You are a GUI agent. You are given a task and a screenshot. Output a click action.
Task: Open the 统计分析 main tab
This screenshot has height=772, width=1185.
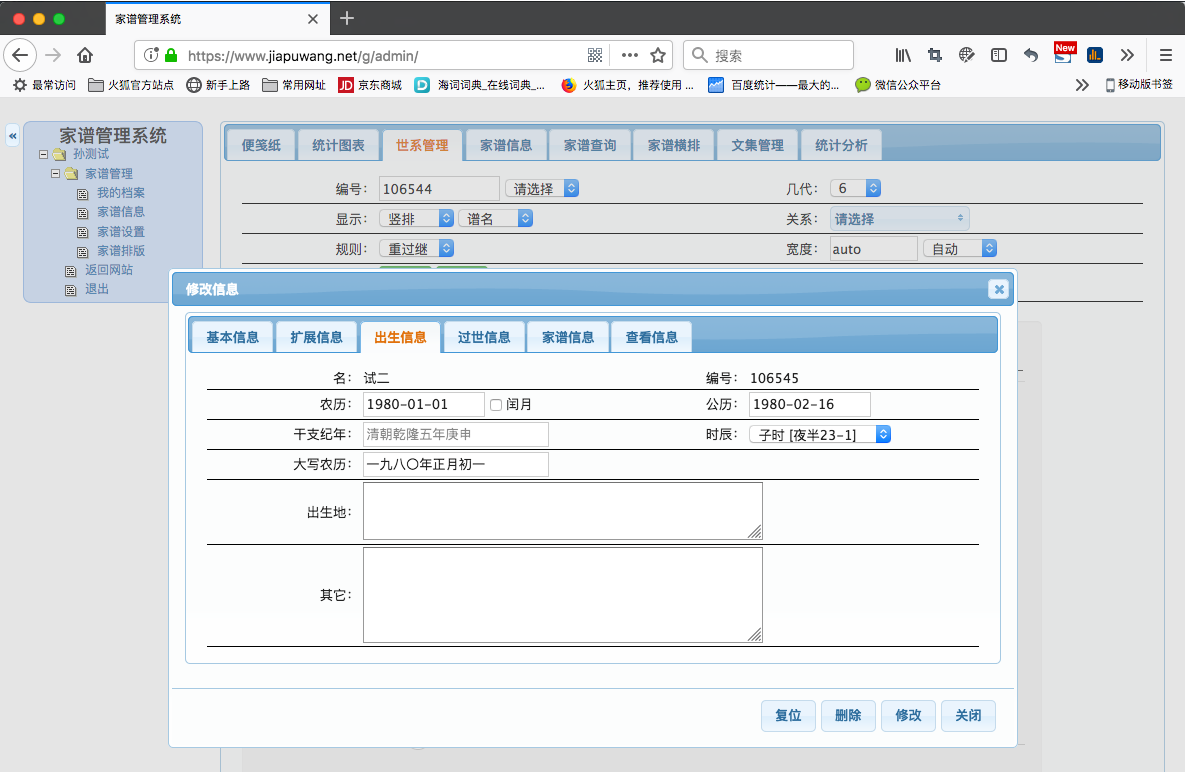(842, 145)
